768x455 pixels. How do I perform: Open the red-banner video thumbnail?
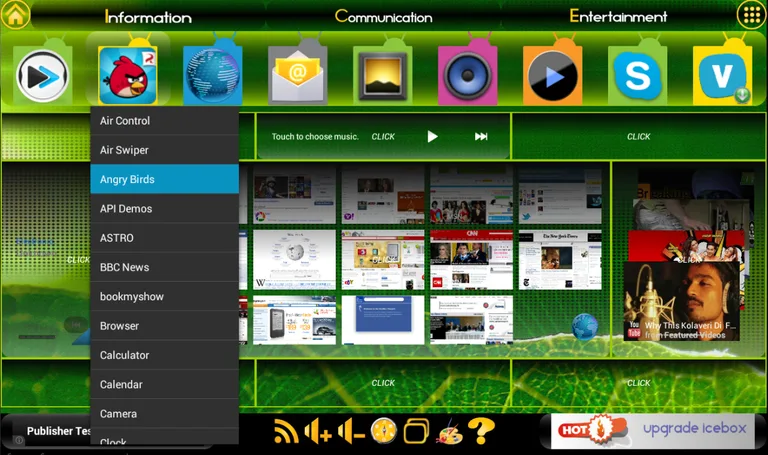686,246
